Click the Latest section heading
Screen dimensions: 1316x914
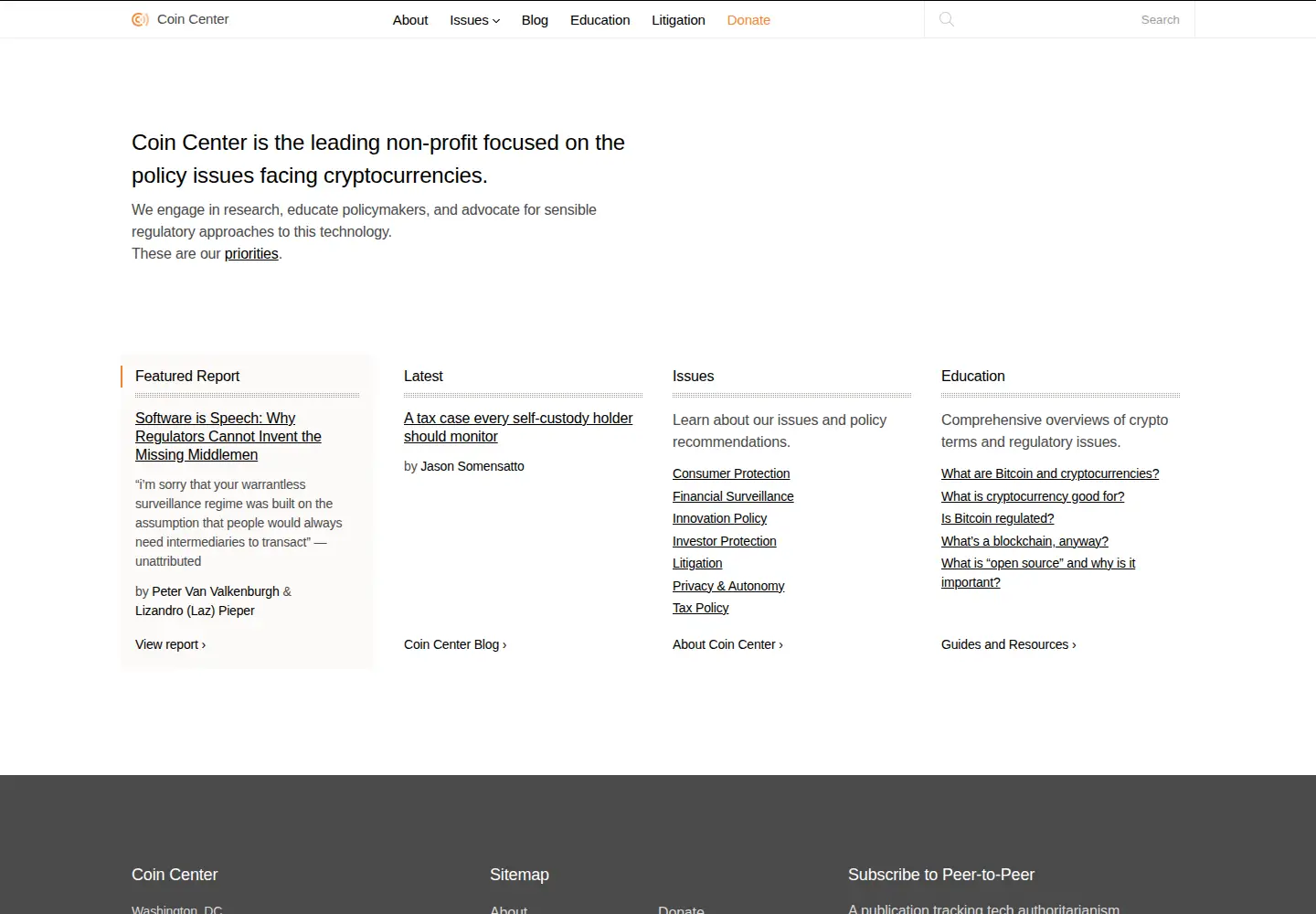[423, 376]
